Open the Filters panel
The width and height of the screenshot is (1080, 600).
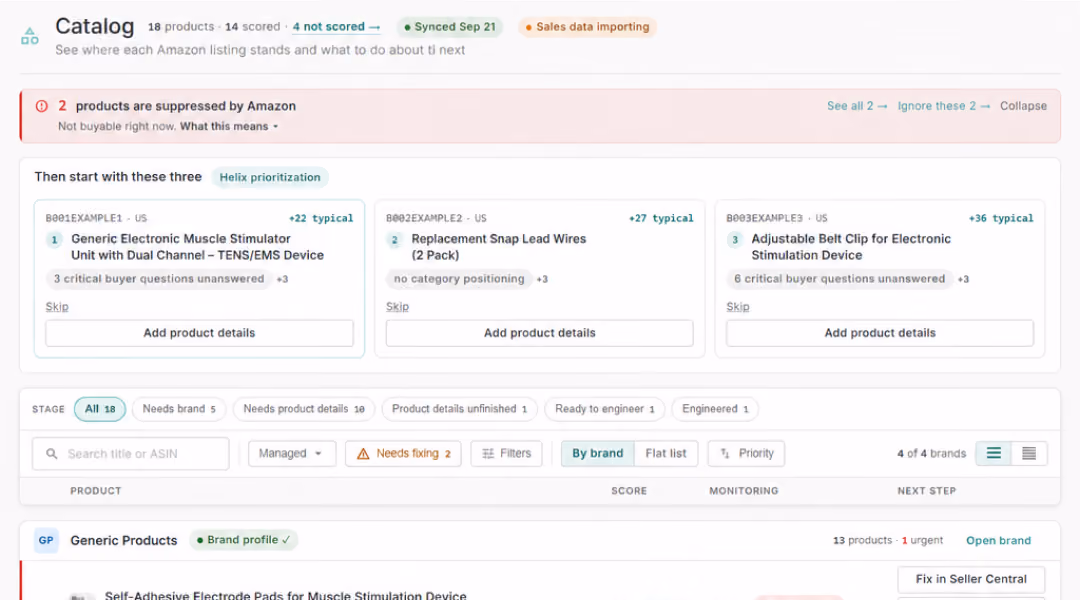[x=506, y=453]
